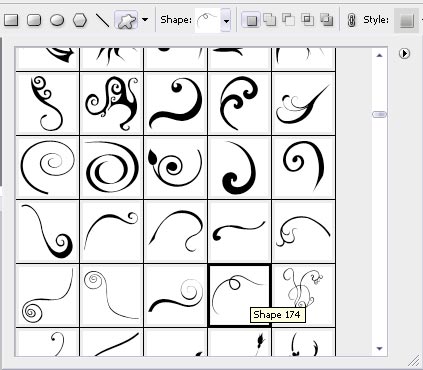Open the geometry options arrow beside Custom Shape tool
423x370 pixels.
pyautogui.click(x=145, y=20)
